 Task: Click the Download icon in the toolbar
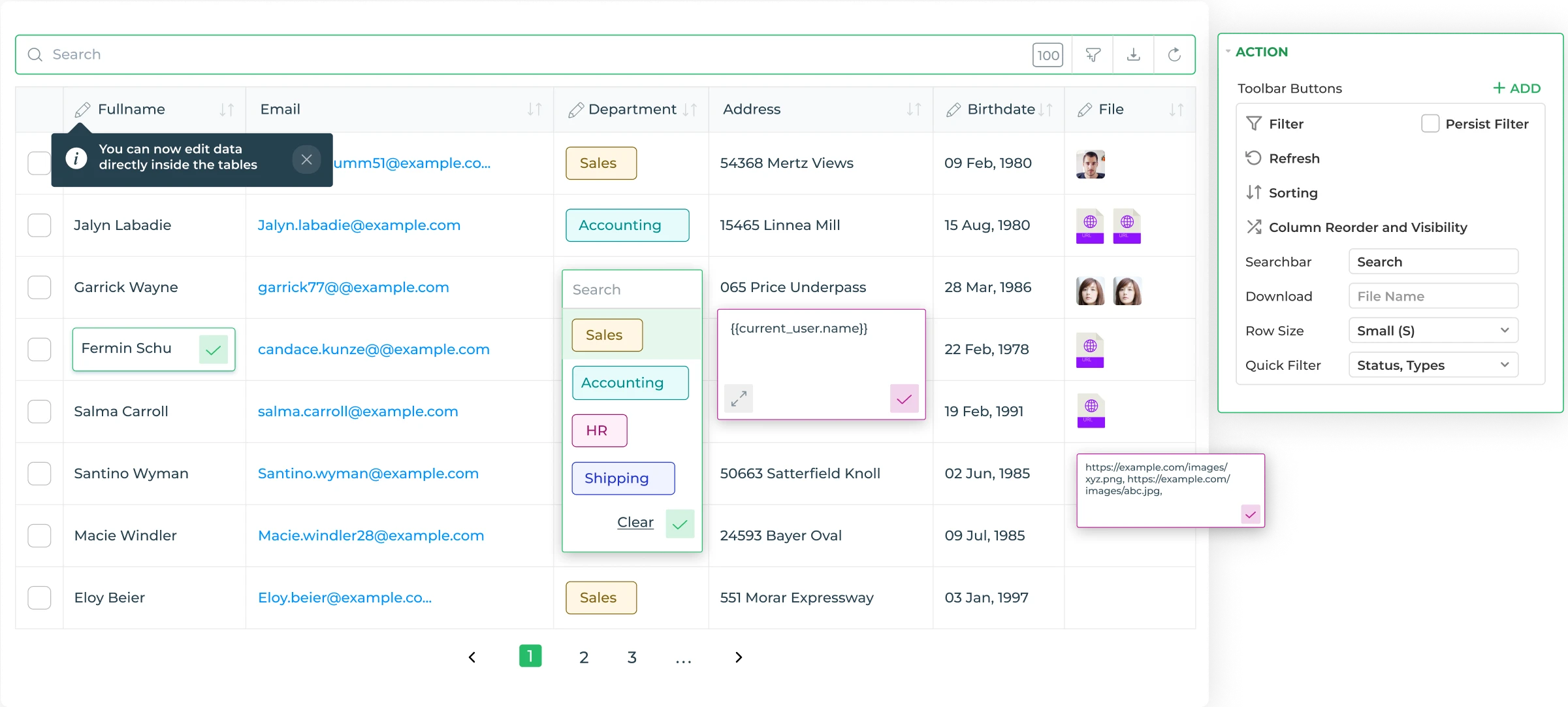pos(1133,54)
